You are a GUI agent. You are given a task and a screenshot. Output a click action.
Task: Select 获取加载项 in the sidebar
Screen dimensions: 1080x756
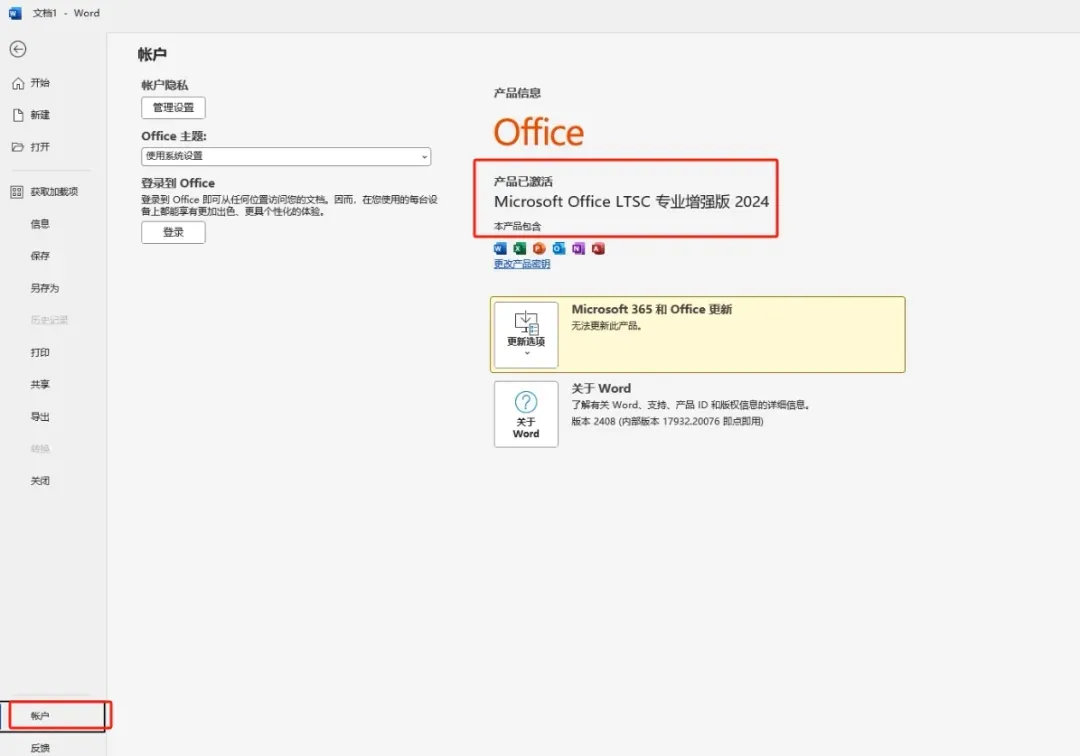pos(54,192)
